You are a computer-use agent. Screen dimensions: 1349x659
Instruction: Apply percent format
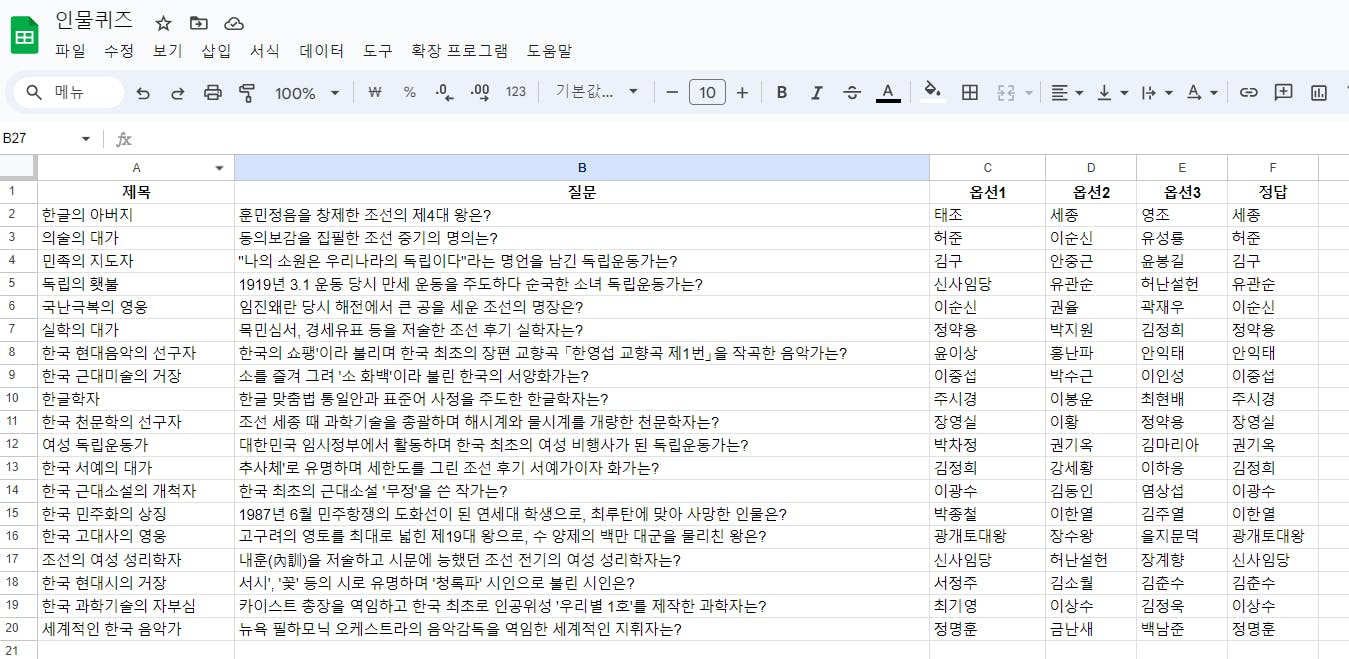pyautogui.click(x=410, y=92)
